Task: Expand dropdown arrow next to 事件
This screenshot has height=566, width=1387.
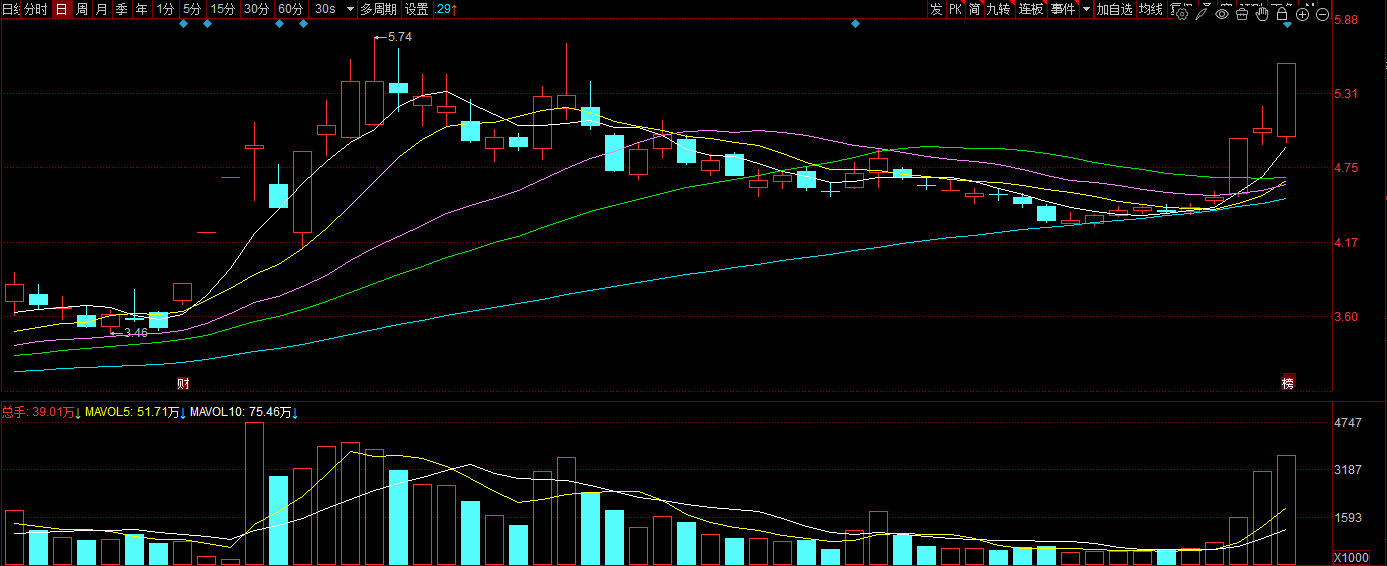Action: click(x=1086, y=9)
